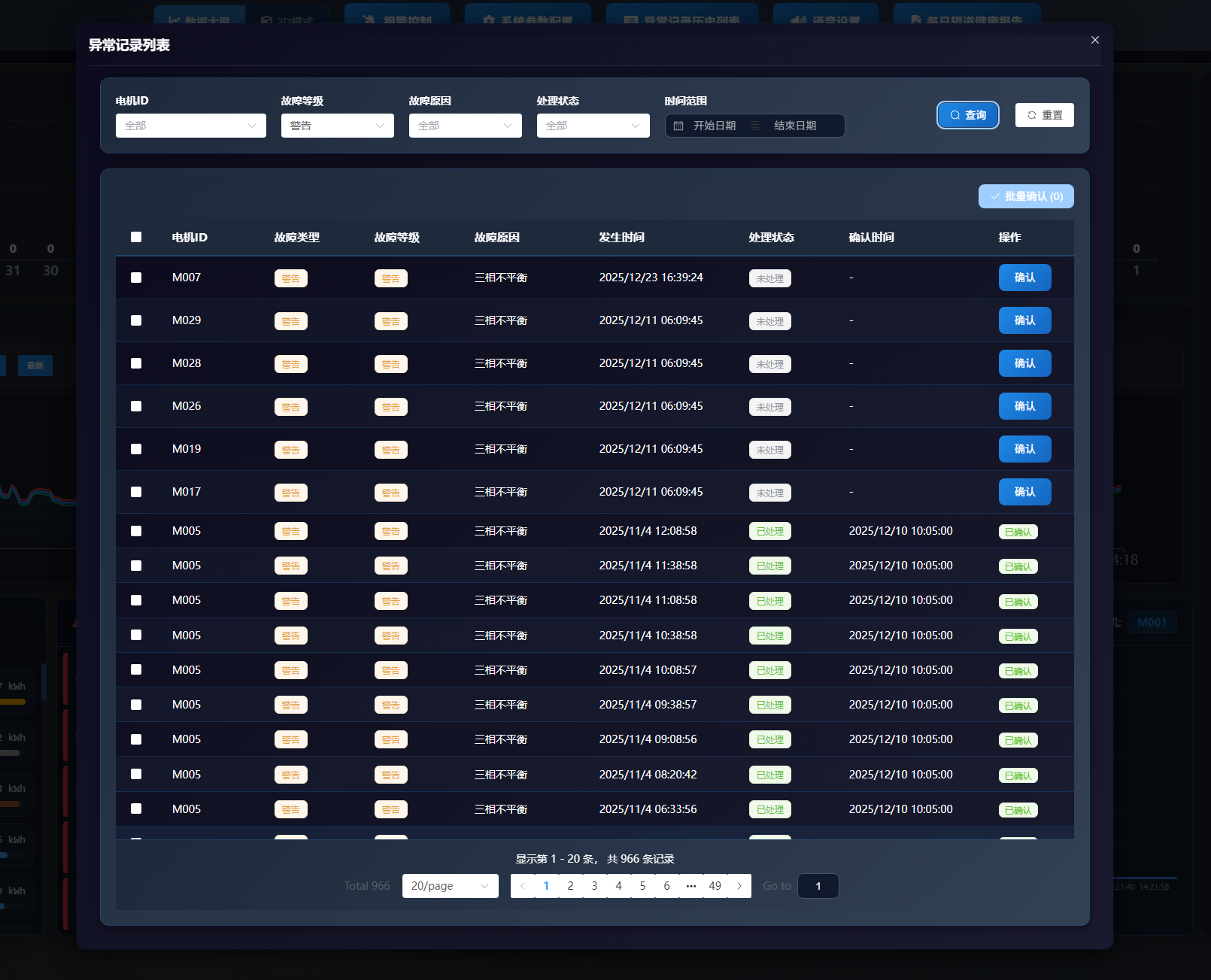Image resolution: width=1211 pixels, height=980 pixels.
Task: Open the 电机ID filter dropdown
Action: (x=190, y=126)
